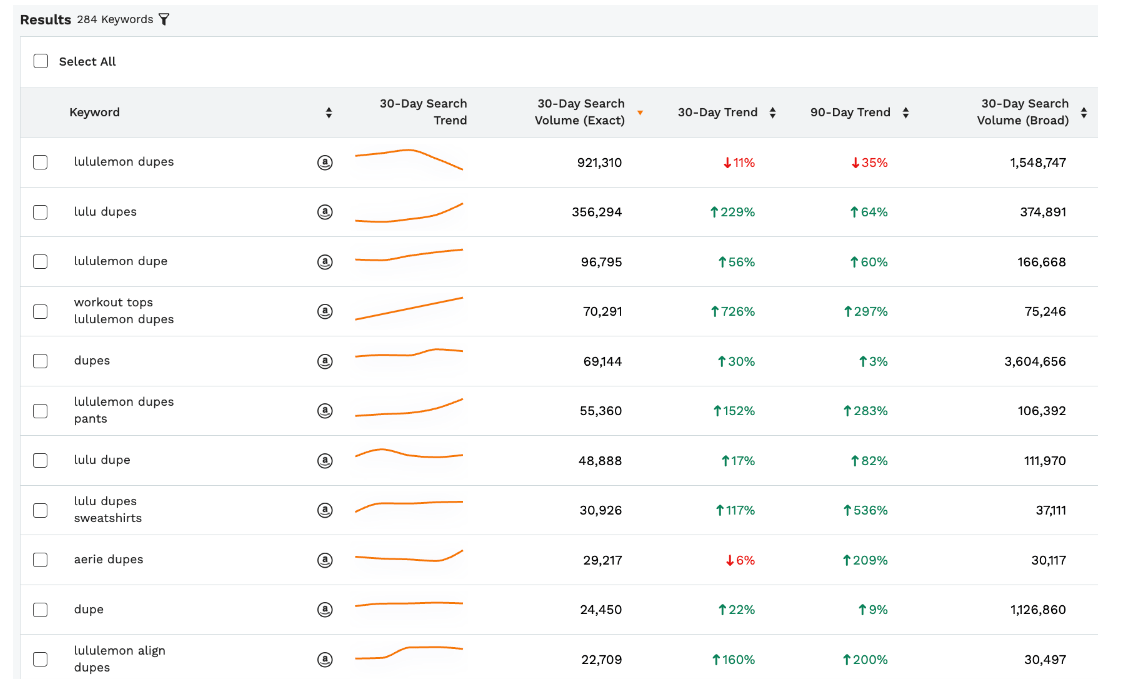Viewport: 1132px width, 686px height.
Task: Click the '284 Keywords' results count
Action: point(115,19)
